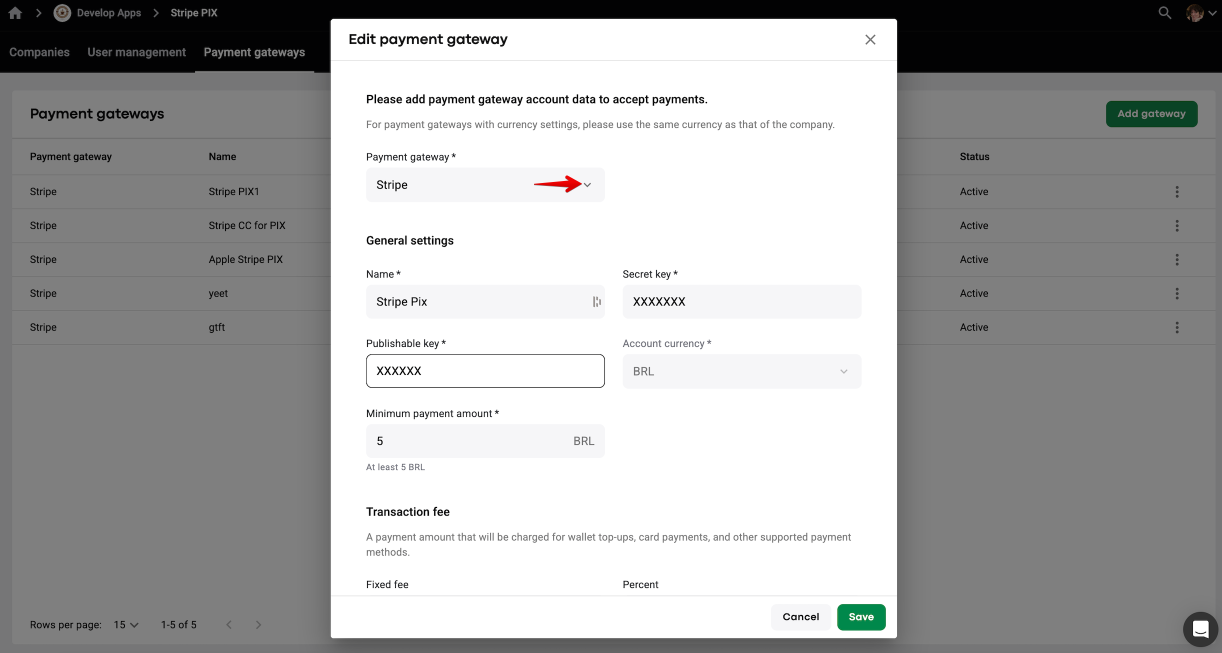Click the password manager icon in Name field
1222x653 pixels.
coord(596,302)
